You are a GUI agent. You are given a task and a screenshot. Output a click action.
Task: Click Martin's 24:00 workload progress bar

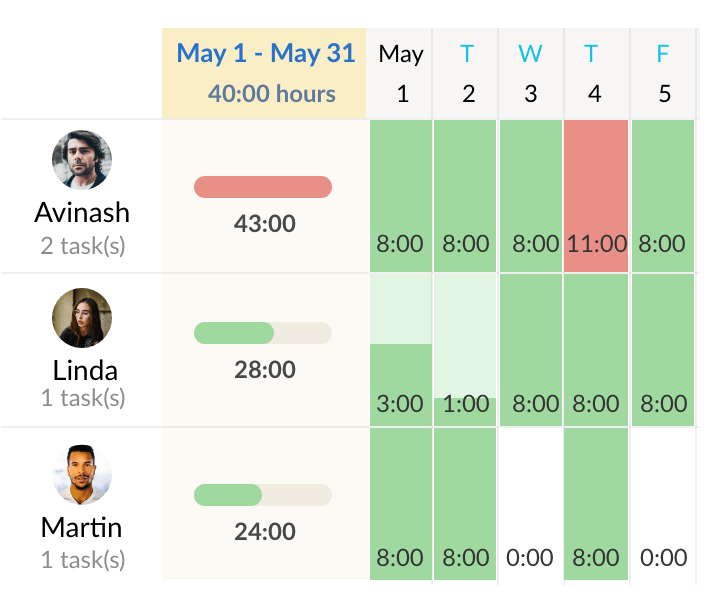(x=263, y=495)
